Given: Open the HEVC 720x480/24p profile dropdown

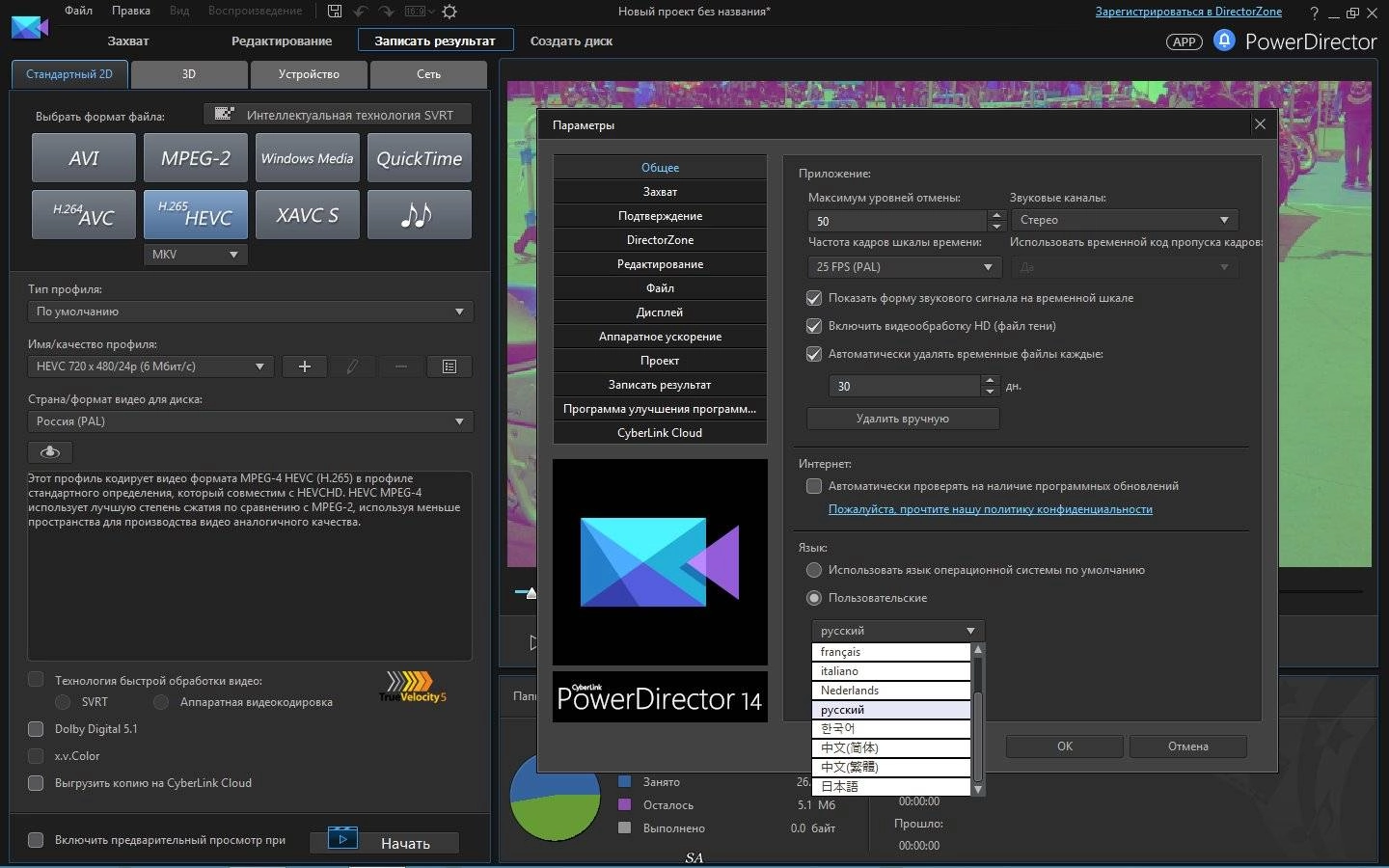Looking at the screenshot, I should point(150,366).
